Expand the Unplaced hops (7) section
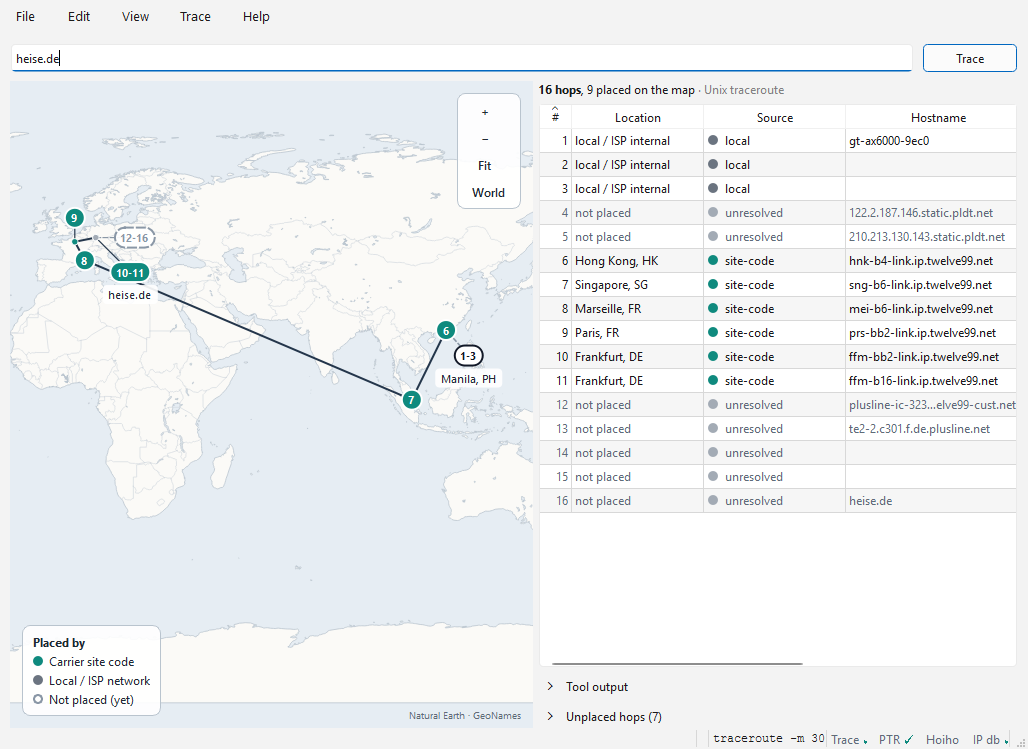This screenshot has height=749, width=1028. [604, 717]
